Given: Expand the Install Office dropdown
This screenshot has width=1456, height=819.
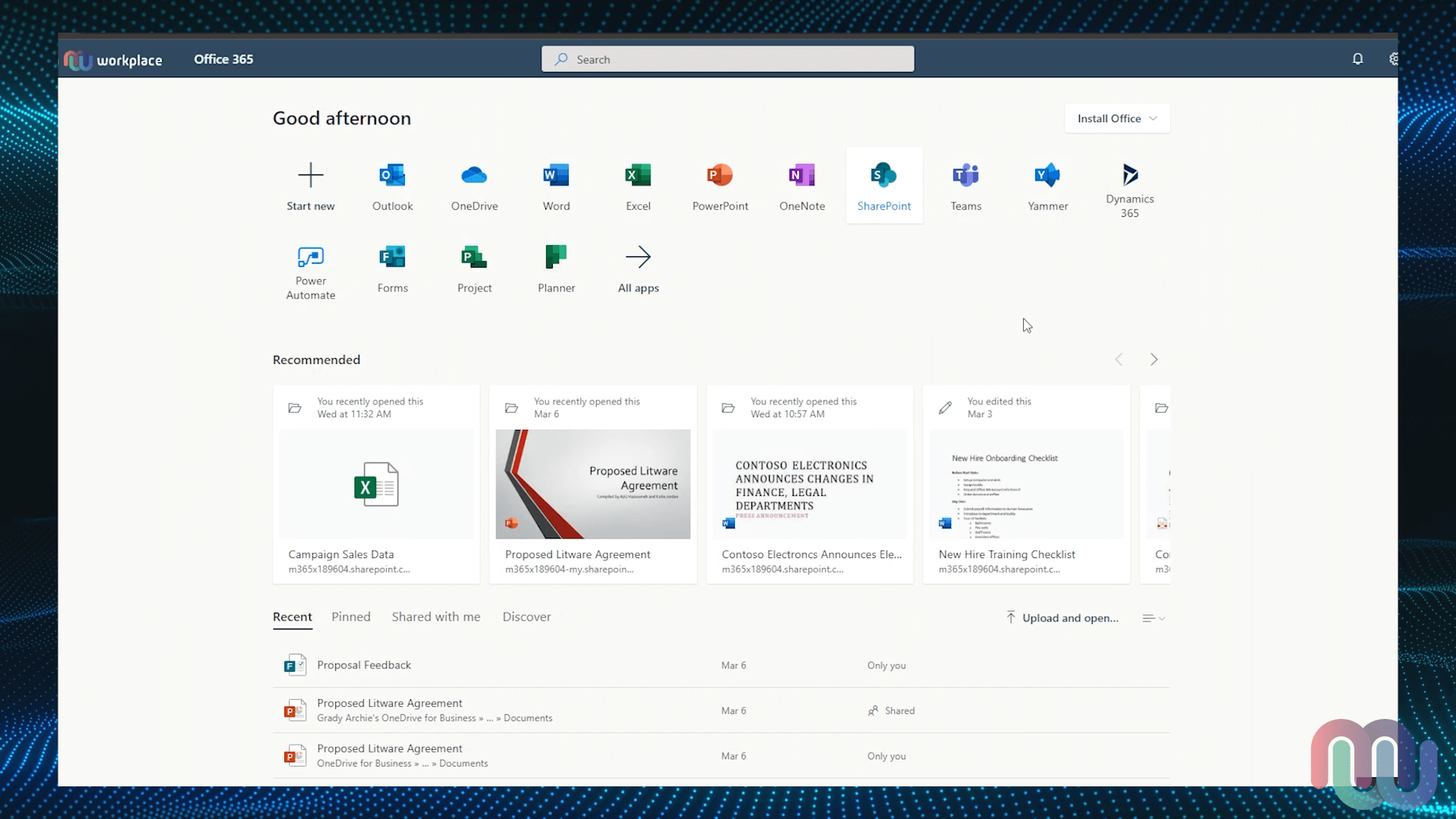Looking at the screenshot, I should 1117,118.
